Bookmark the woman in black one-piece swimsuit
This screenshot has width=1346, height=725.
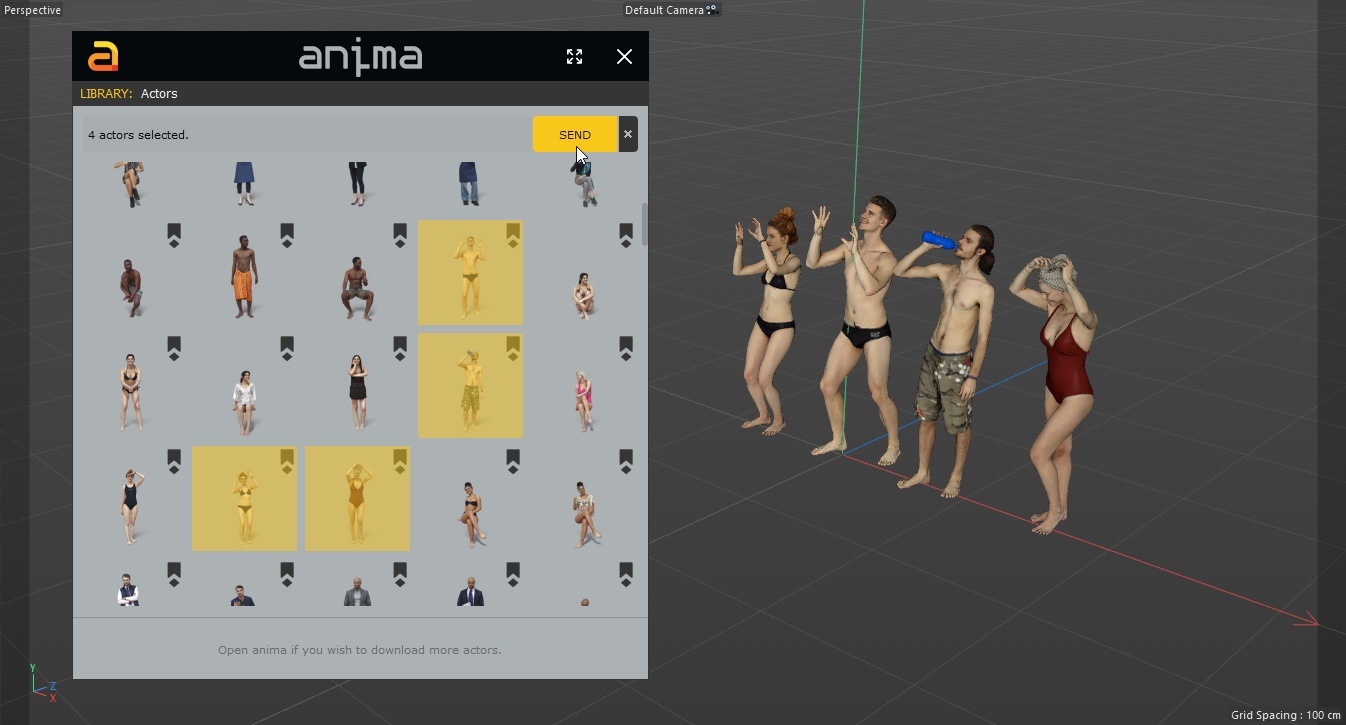click(173, 461)
